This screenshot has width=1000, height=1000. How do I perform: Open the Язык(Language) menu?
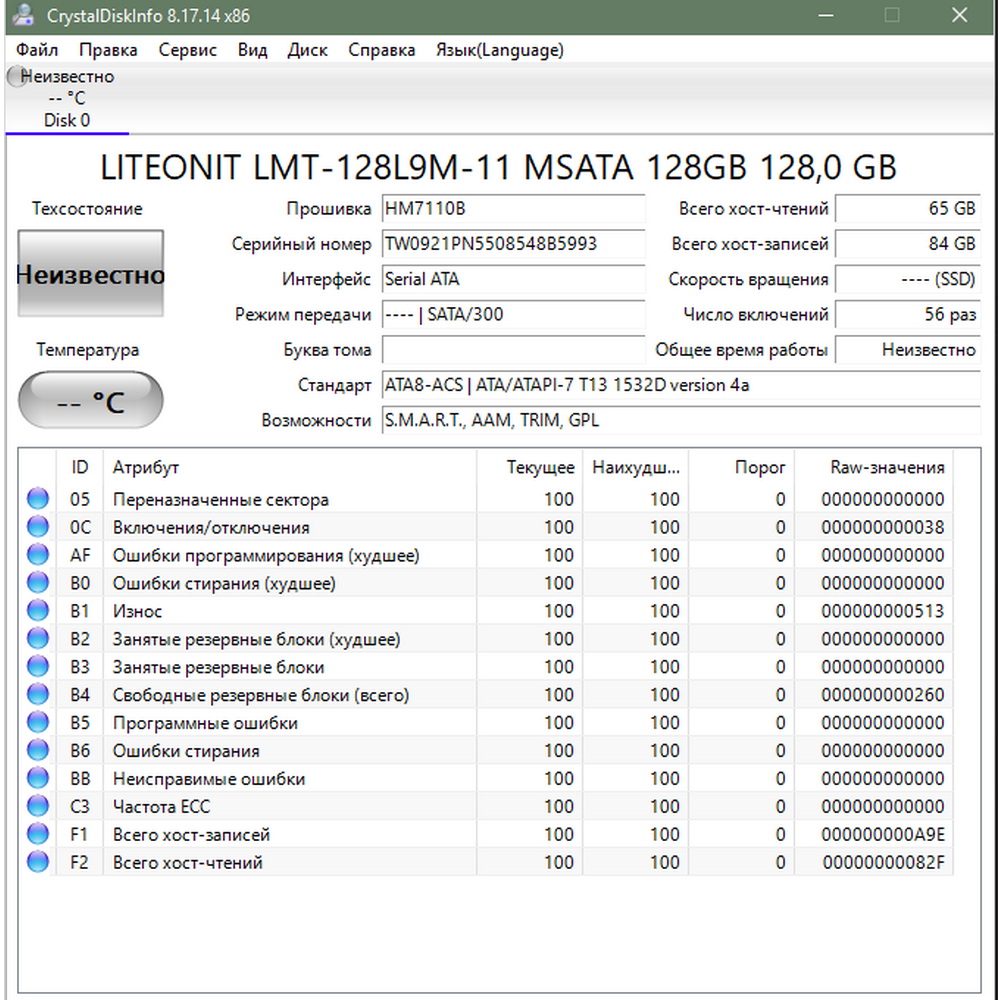pyautogui.click(x=499, y=50)
